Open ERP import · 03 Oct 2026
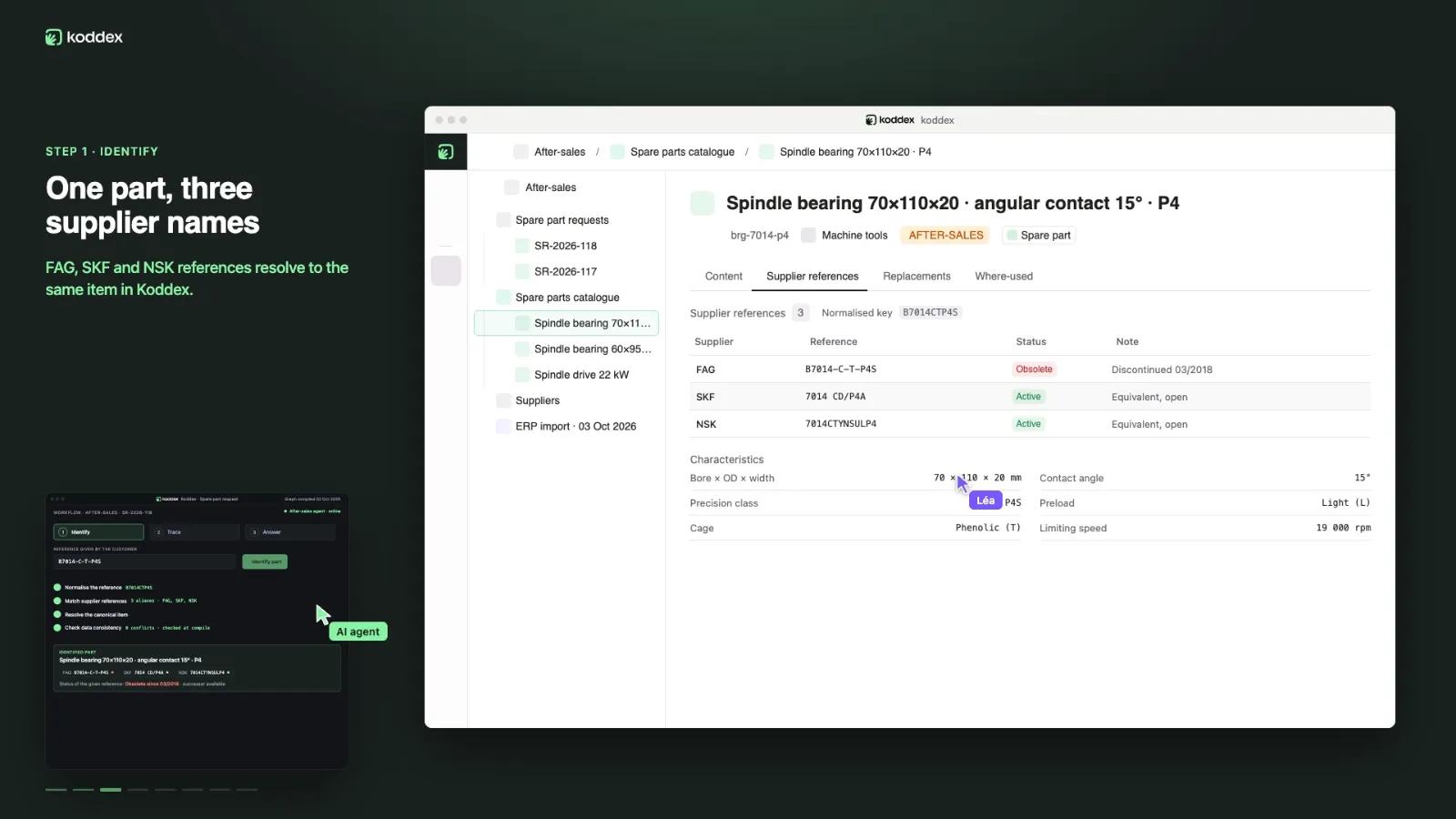 coord(567,426)
